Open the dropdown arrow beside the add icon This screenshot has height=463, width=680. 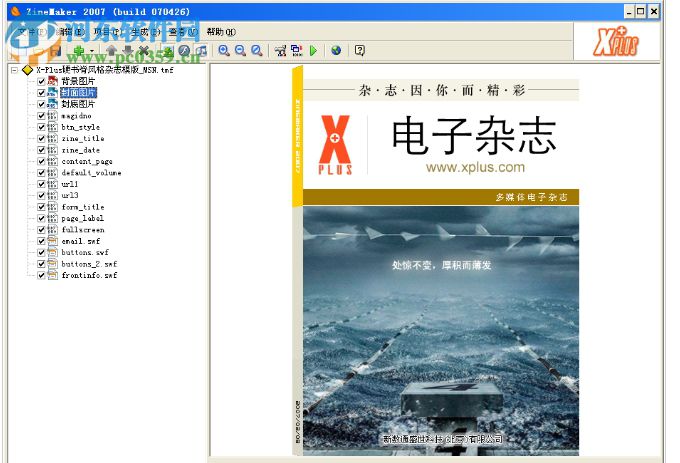[x=92, y=51]
